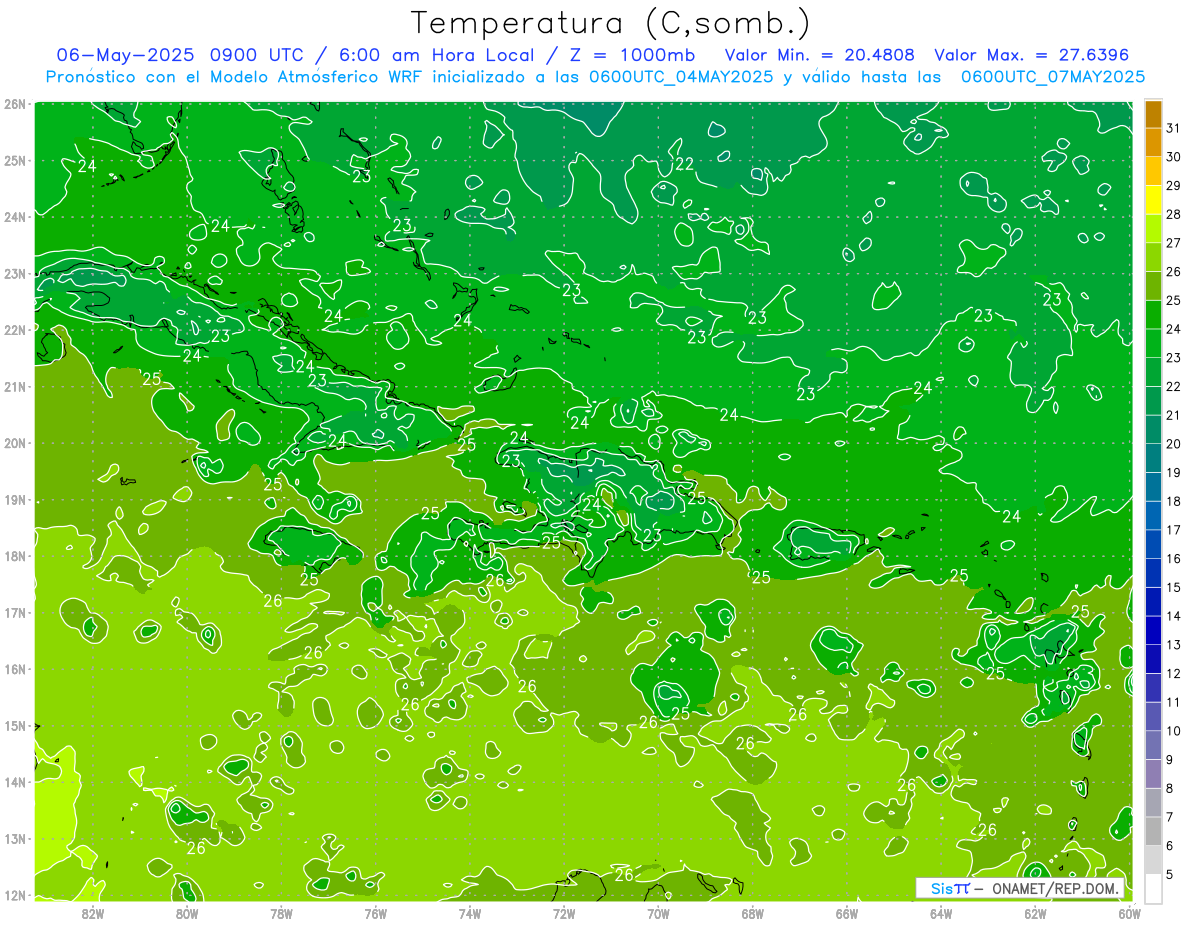Pick the dark blue colorbar segment between 13 and 14

click(x=1154, y=630)
